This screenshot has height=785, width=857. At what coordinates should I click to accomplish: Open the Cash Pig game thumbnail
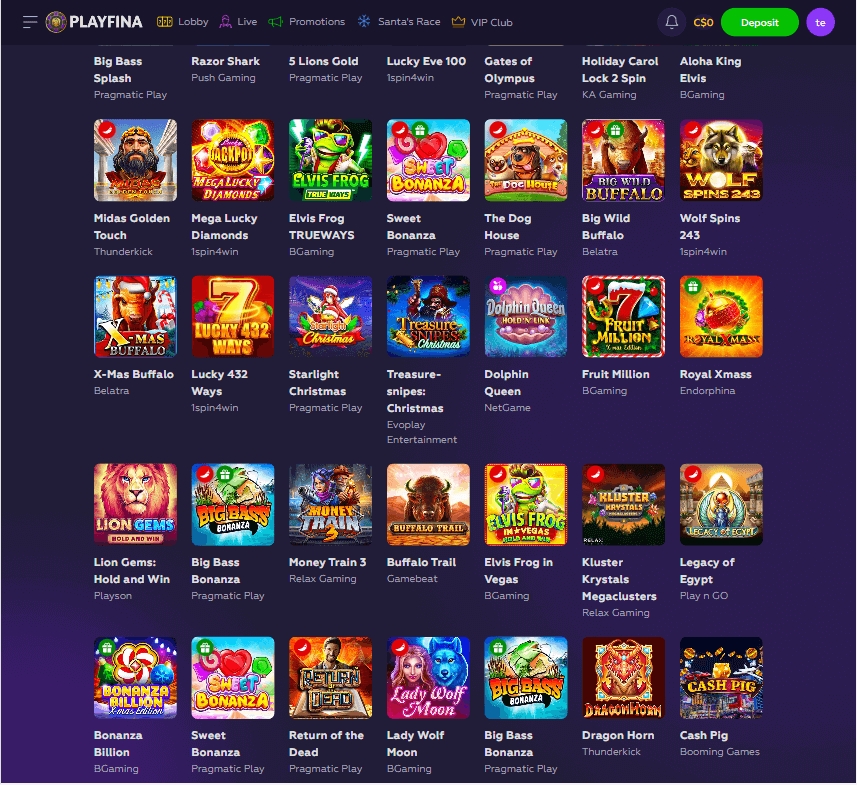pos(721,678)
